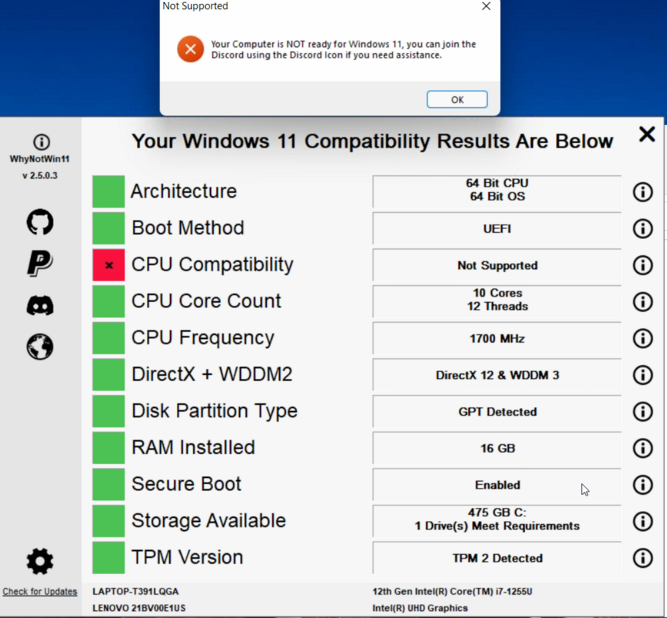667x618 pixels.
Task: Click the 'Disk Partition Type' label
Action: pyautogui.click(x=214, y=411)
